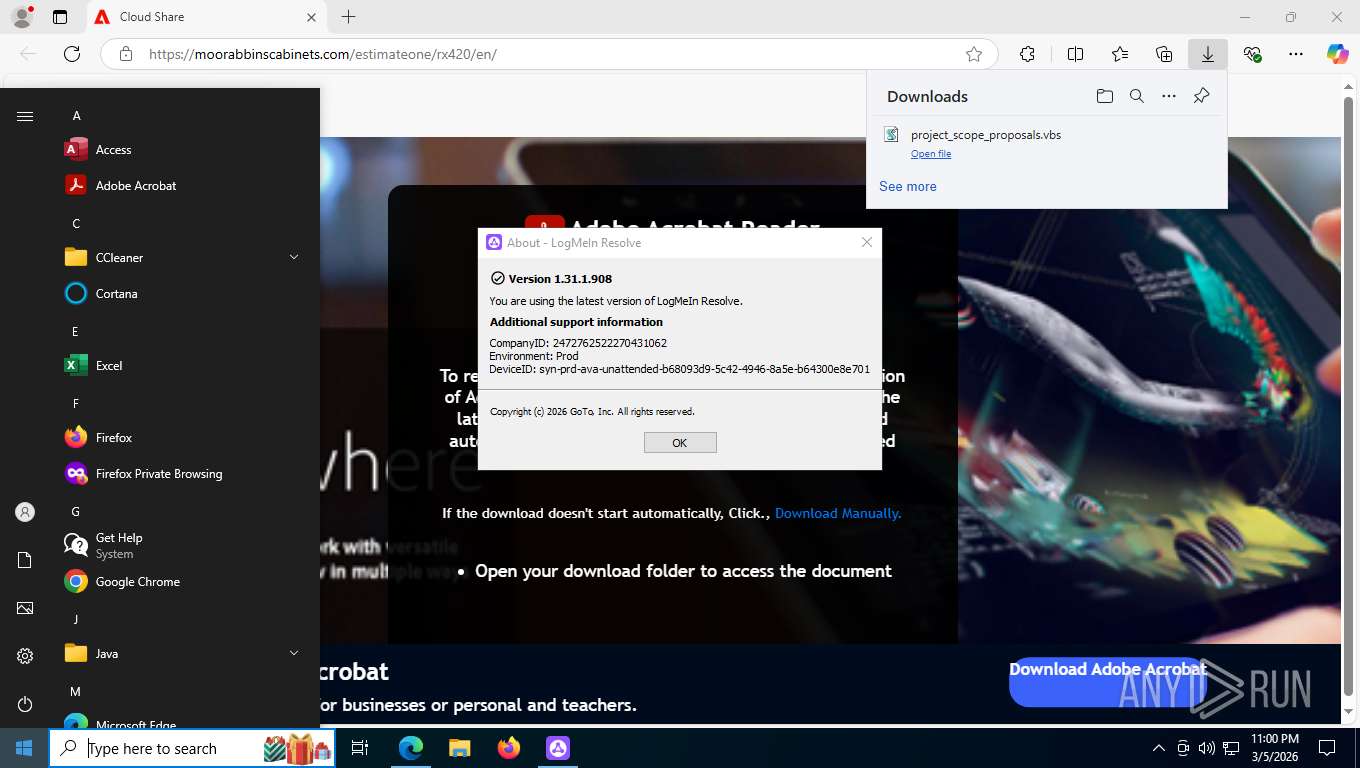Open volume control in tray

click(1207, 748)
